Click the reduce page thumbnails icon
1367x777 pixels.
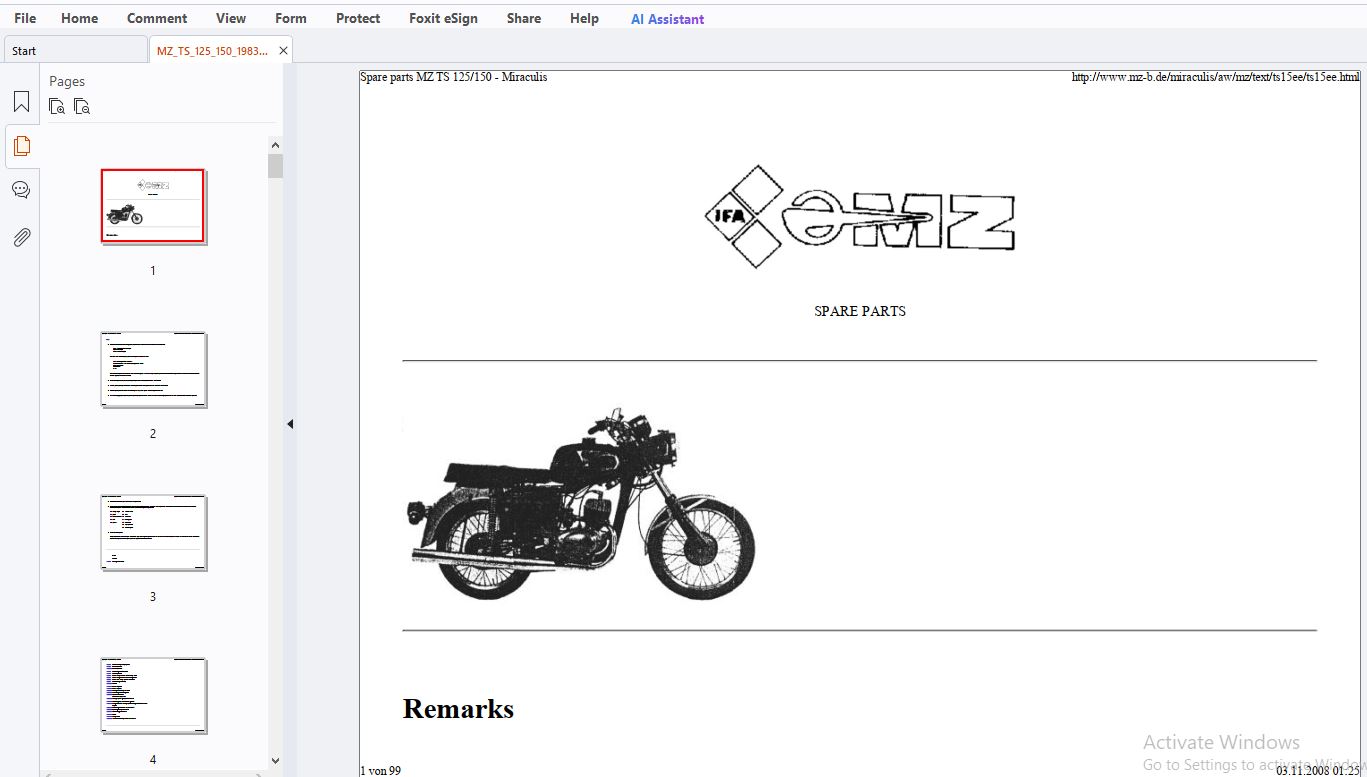pyautogui.click(x=82, y=106)
